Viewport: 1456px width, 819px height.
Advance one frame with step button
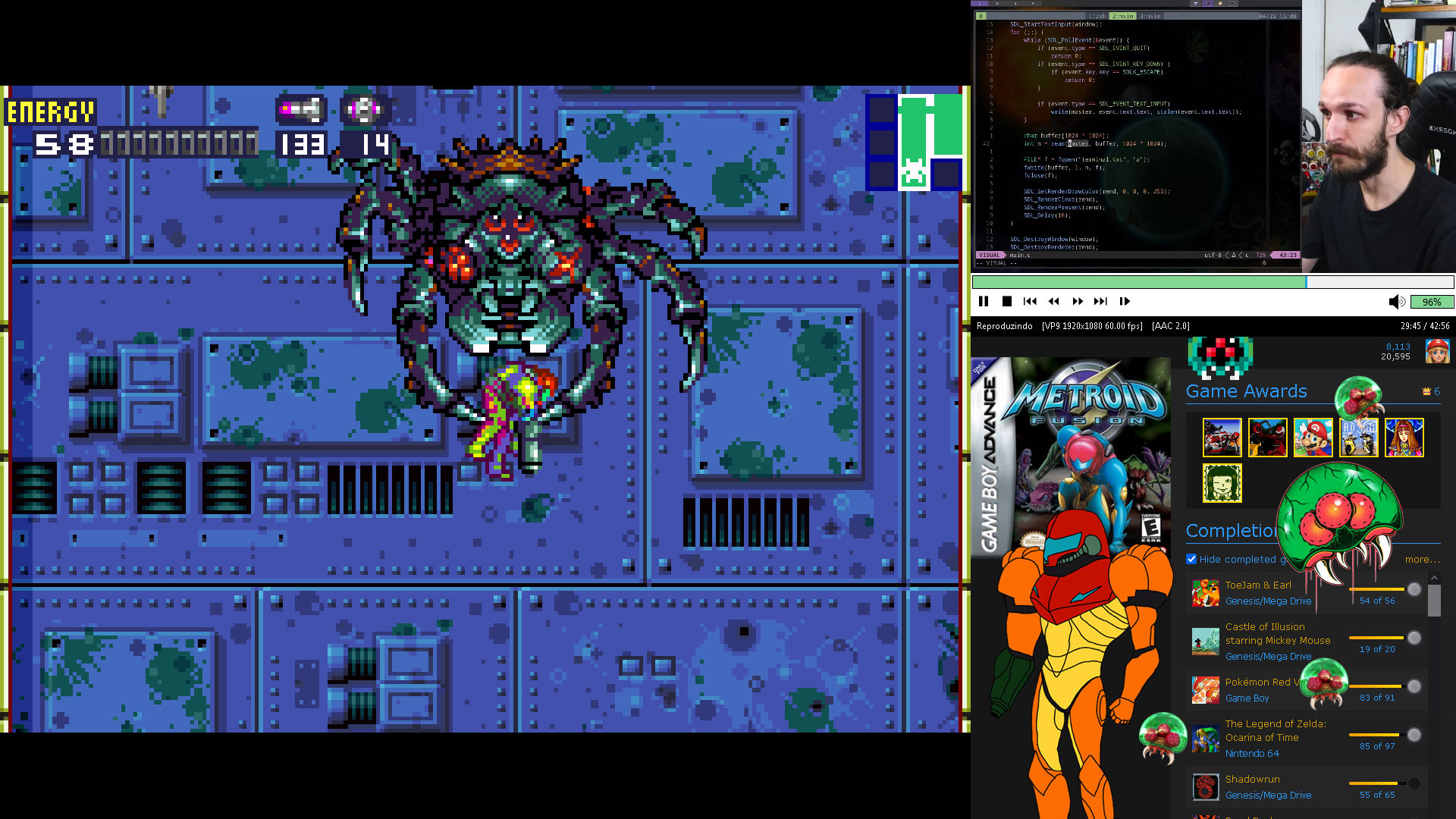(x=1125, y=302)
